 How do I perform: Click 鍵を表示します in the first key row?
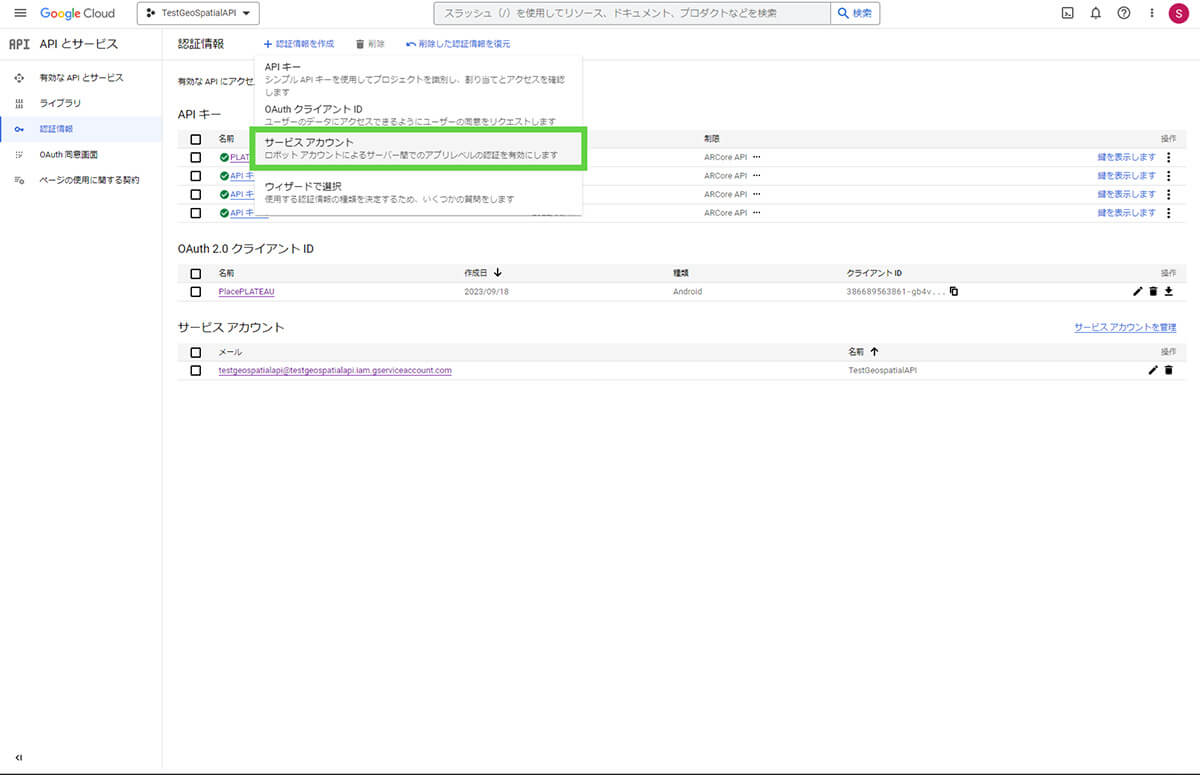tap(1126, 157)
